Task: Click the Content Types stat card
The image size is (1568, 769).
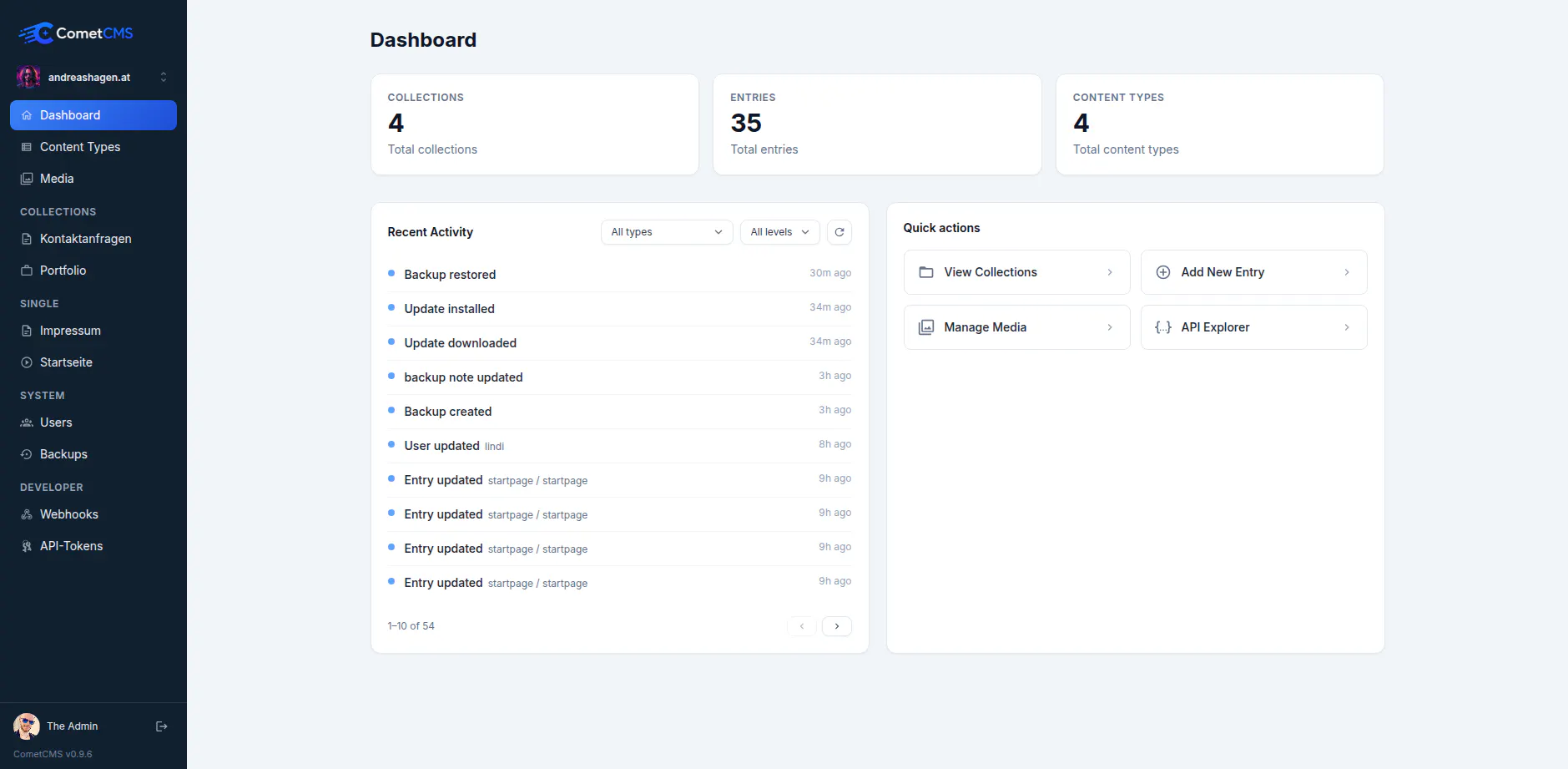Action: [x=1220, y=124]
